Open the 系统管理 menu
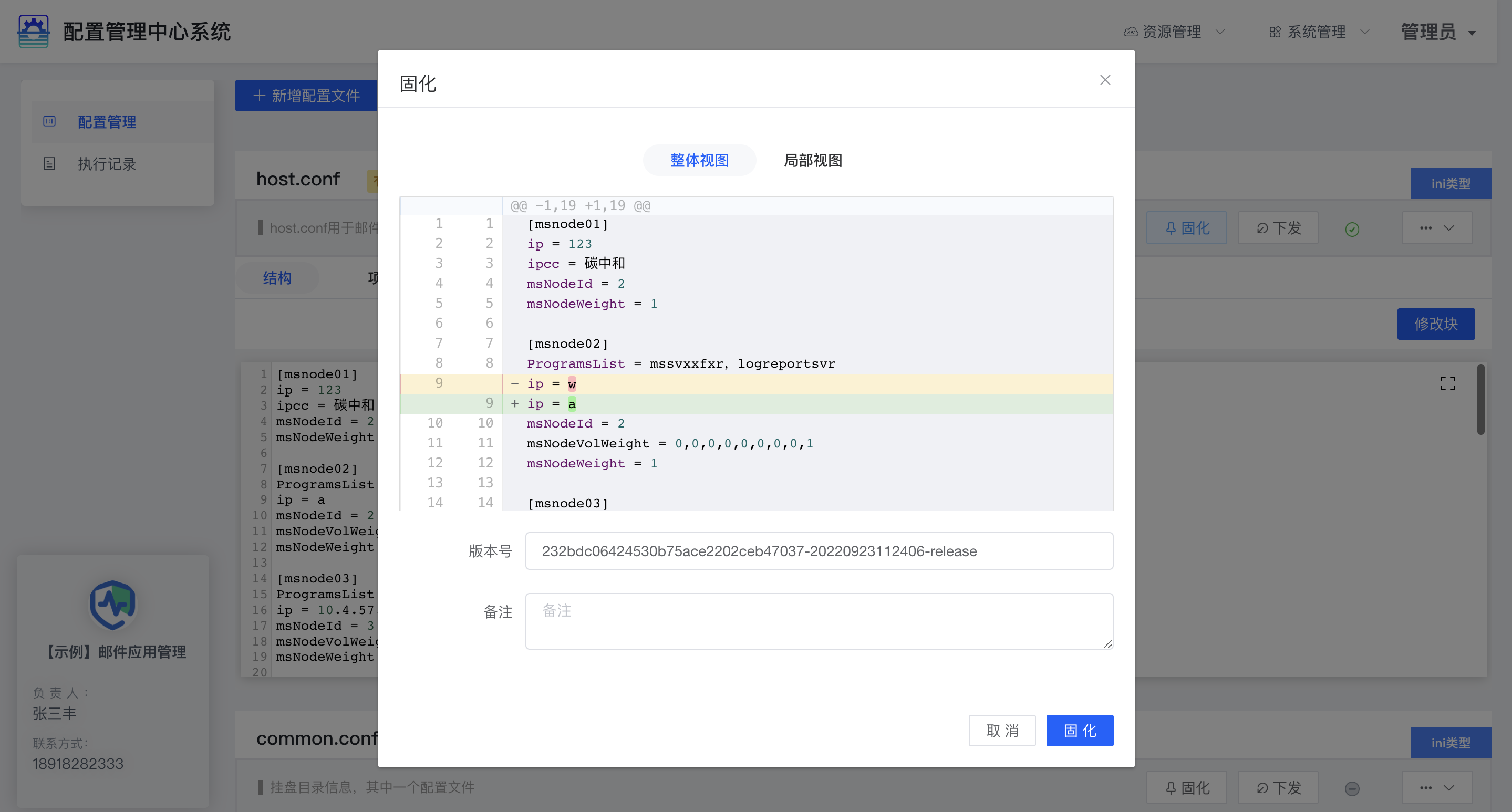The height and width of the screenshot is (812, 1512). pyautogui.click(x=1318, y=32)
